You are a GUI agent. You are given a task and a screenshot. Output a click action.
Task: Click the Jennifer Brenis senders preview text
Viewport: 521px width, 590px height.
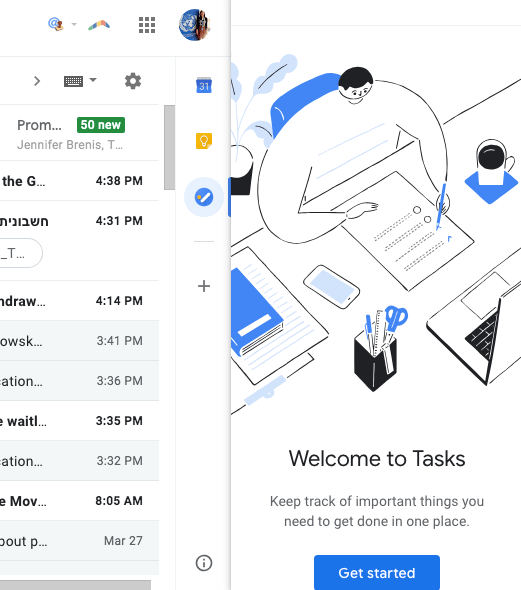(70, 145)
